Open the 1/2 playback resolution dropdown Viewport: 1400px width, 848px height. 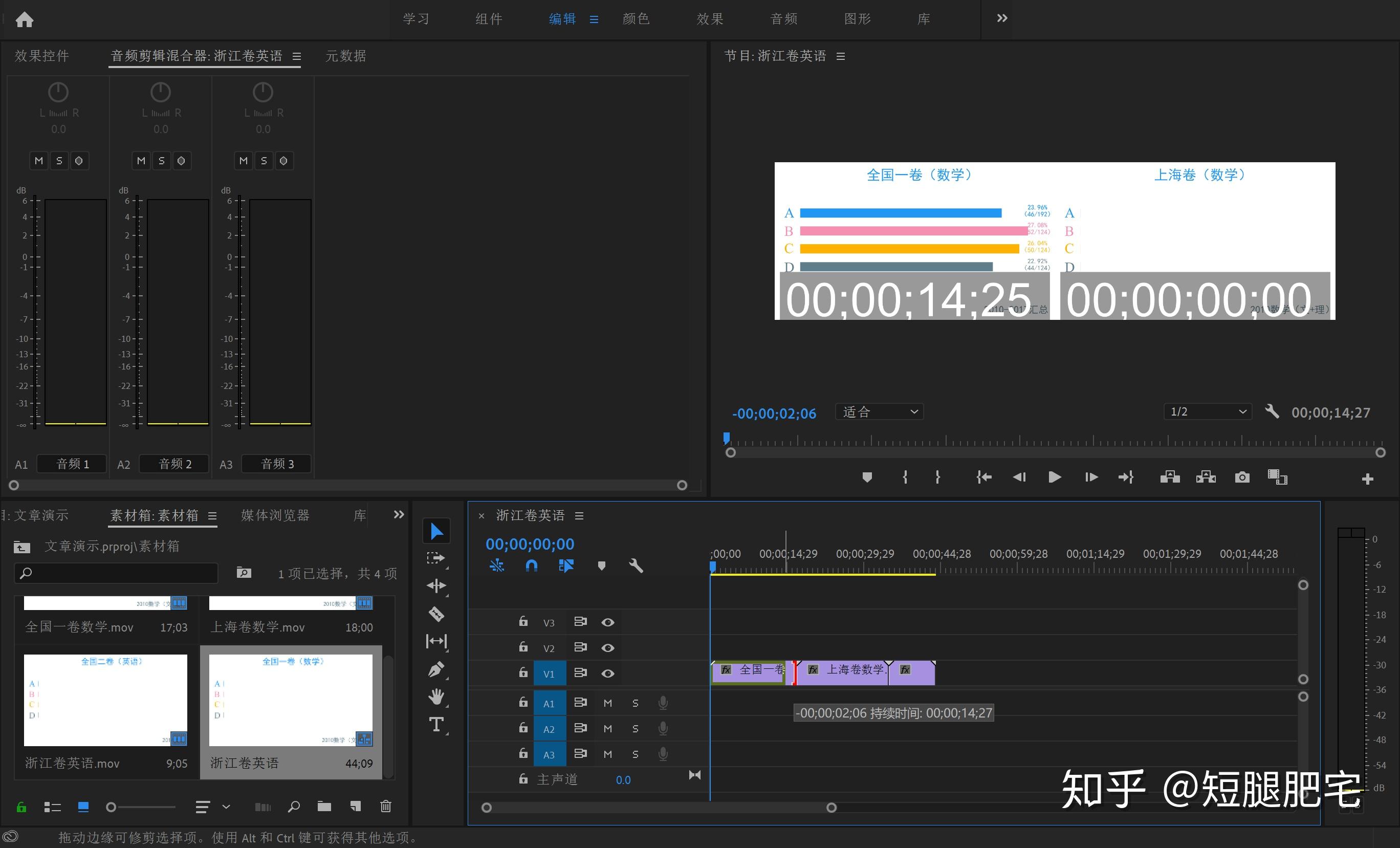click(1207, 411)
